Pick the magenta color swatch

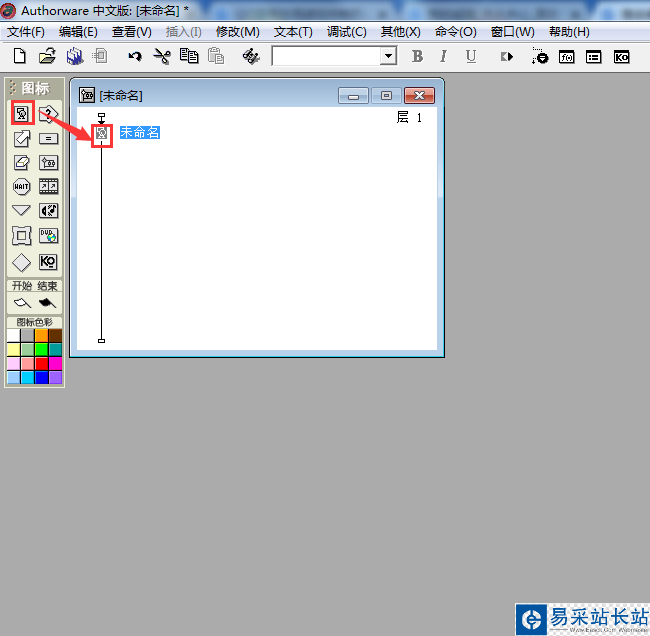pos(56,364)
